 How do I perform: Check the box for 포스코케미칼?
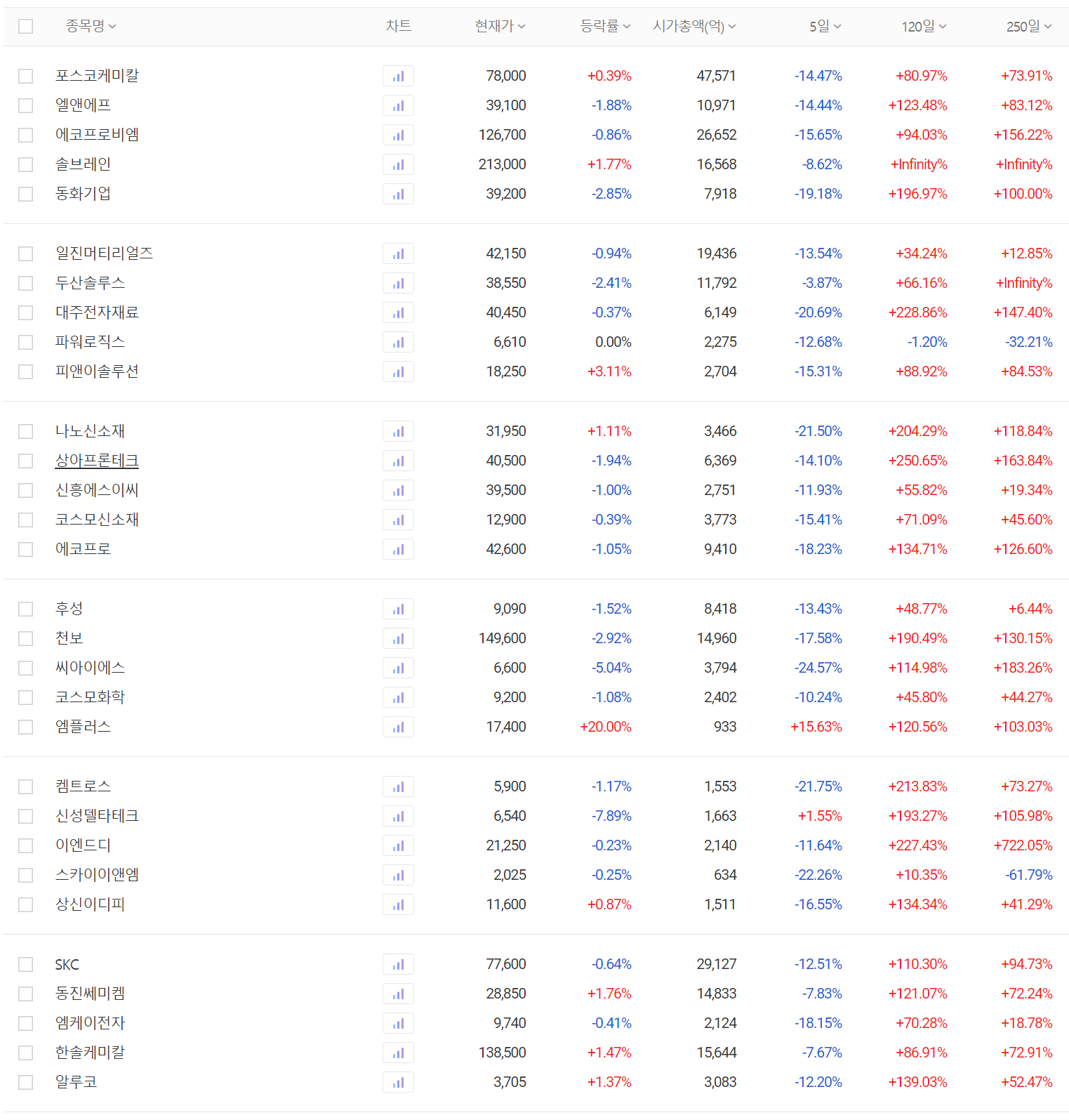tap(26, 76)
